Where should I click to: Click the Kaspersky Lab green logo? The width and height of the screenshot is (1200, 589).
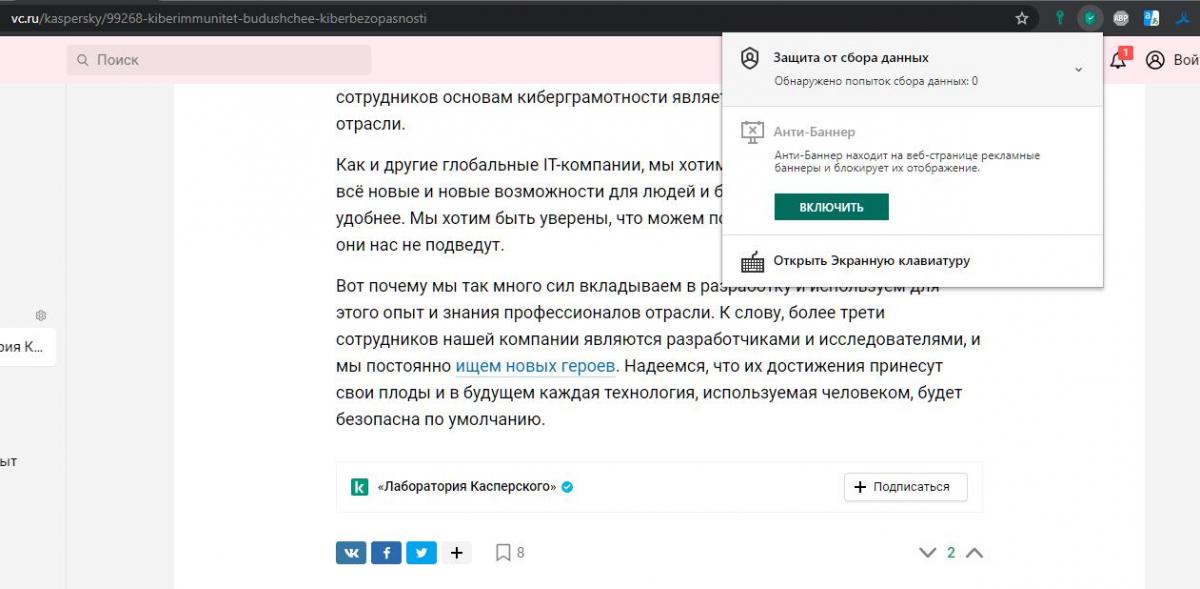359,487
